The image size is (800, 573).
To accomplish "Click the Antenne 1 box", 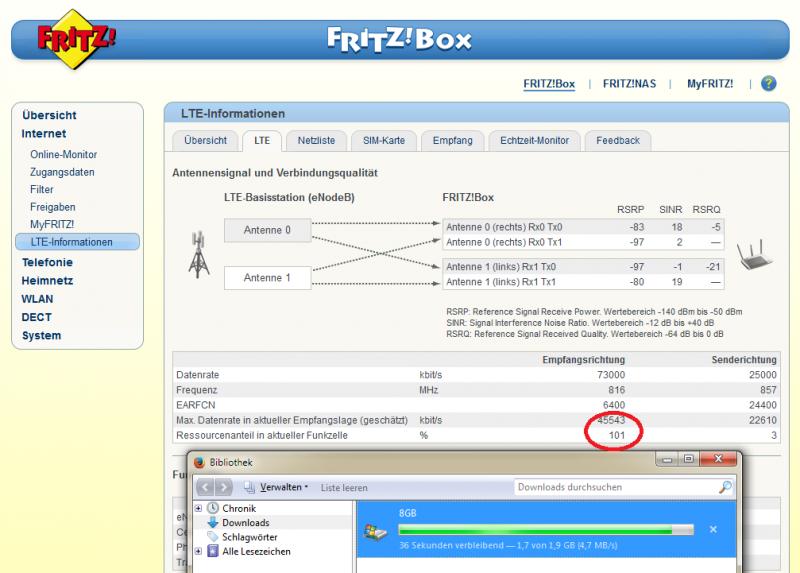I will [267, 278].
